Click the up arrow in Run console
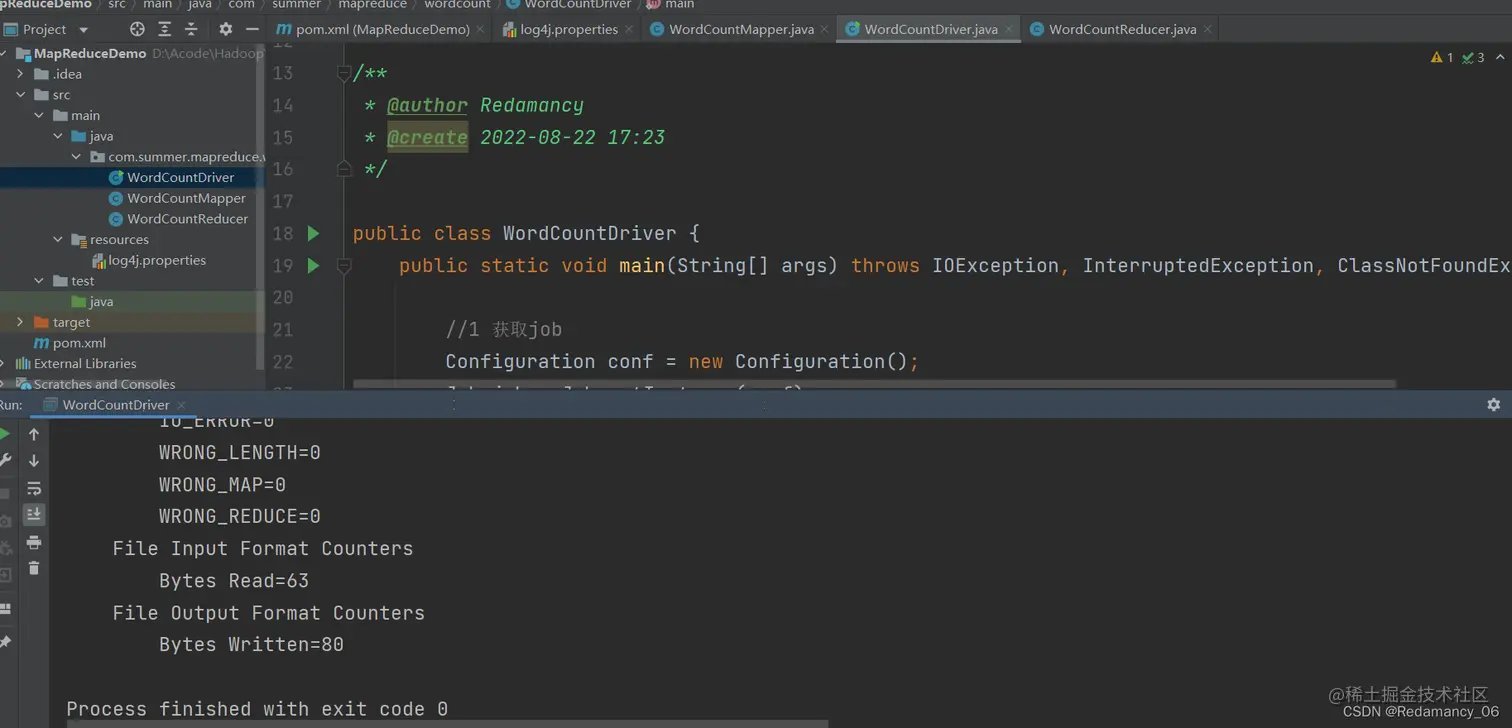 point(34,434)
